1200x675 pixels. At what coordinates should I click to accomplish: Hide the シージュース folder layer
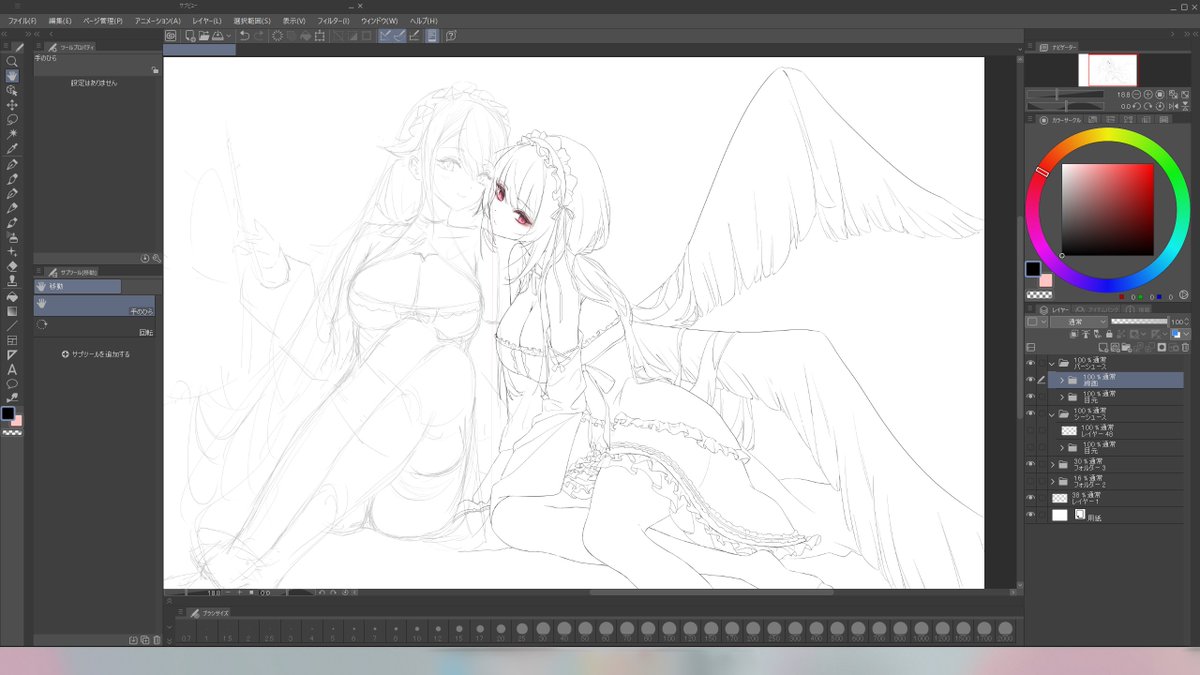pyautogui.click(x=1031, y=413)
